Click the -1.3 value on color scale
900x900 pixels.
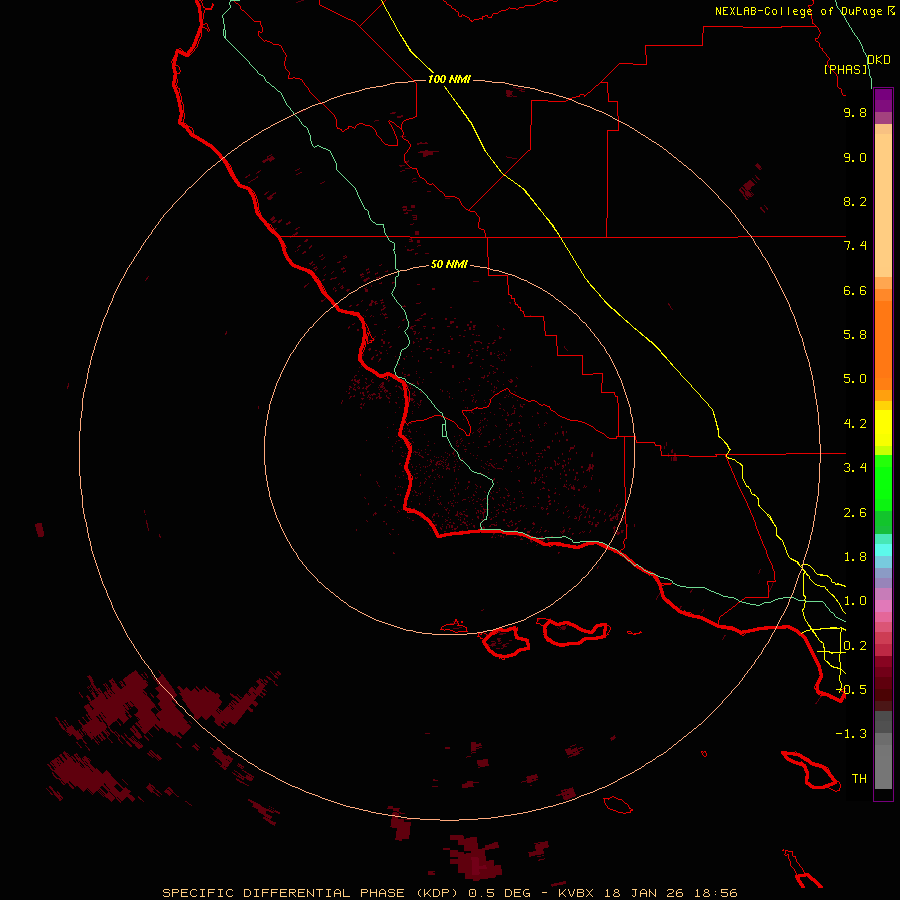pyautogui.click(x=851, y=734)
